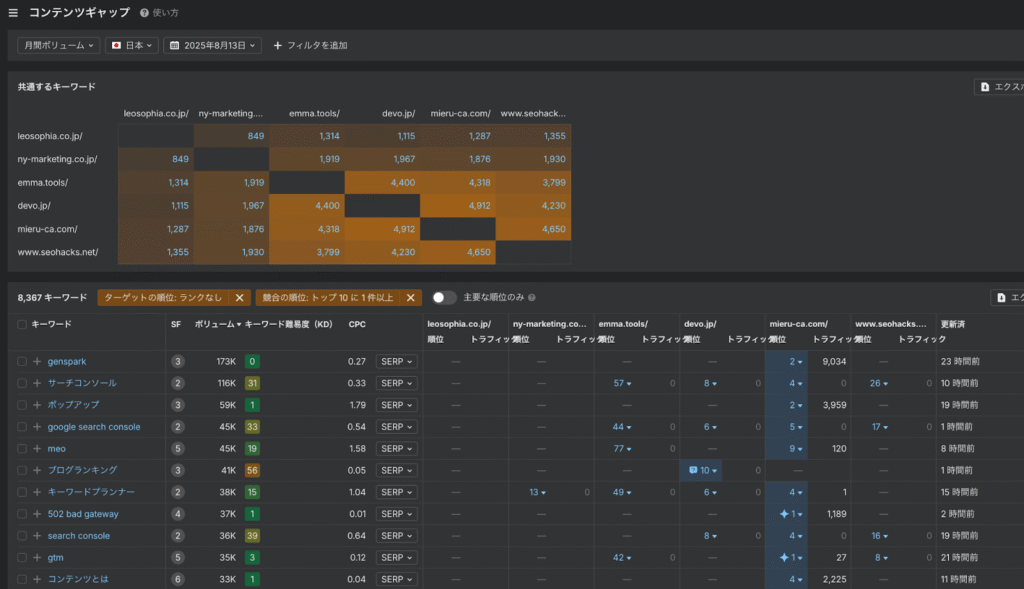Click the KD badge 56 for ブログランキング
This screenshot has height=589, width=1024.
tap(252, 470)
